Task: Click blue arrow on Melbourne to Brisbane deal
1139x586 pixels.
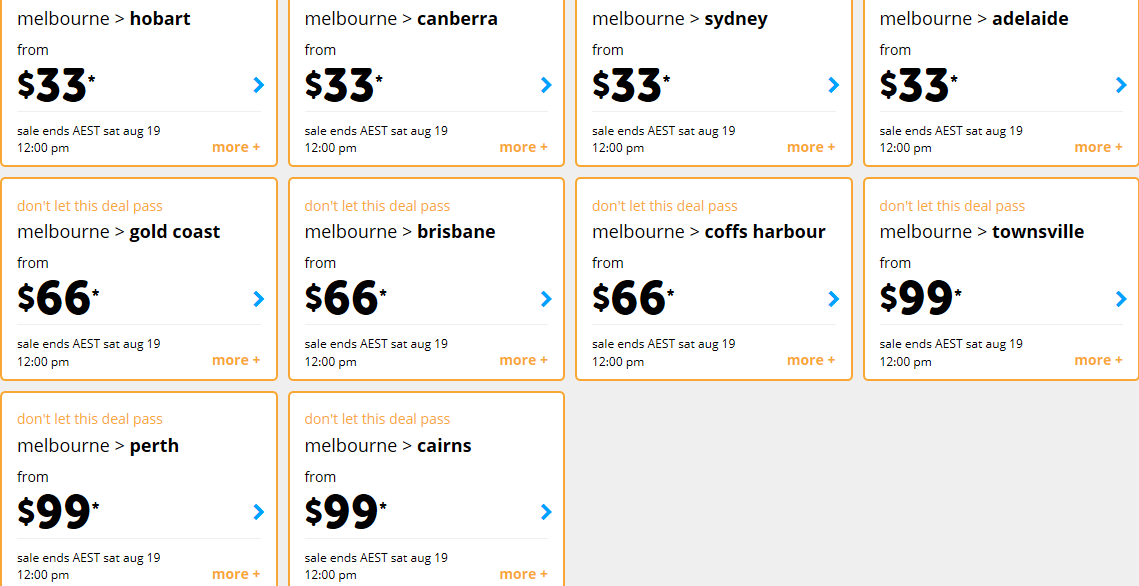Action: point(546,299)
